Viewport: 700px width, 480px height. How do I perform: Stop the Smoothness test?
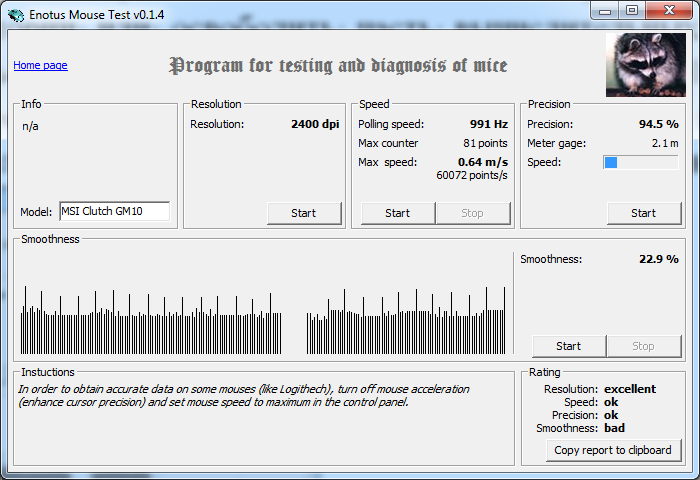[644, 346]
